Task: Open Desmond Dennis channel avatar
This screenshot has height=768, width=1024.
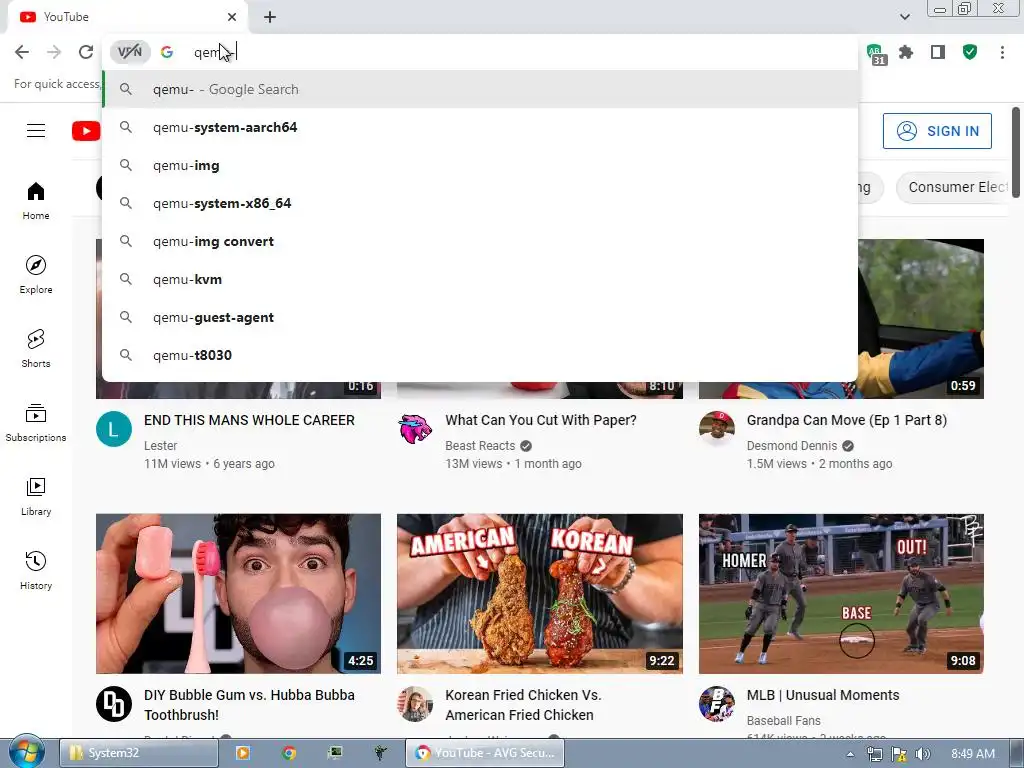Action: tap(716, 429)
